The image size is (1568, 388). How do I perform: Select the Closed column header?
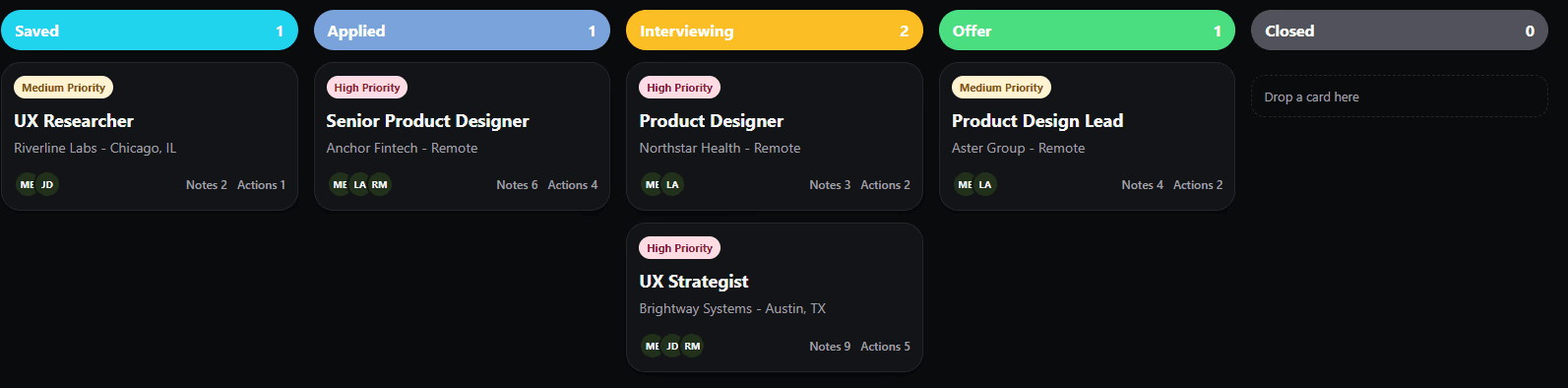point(1400,31)
